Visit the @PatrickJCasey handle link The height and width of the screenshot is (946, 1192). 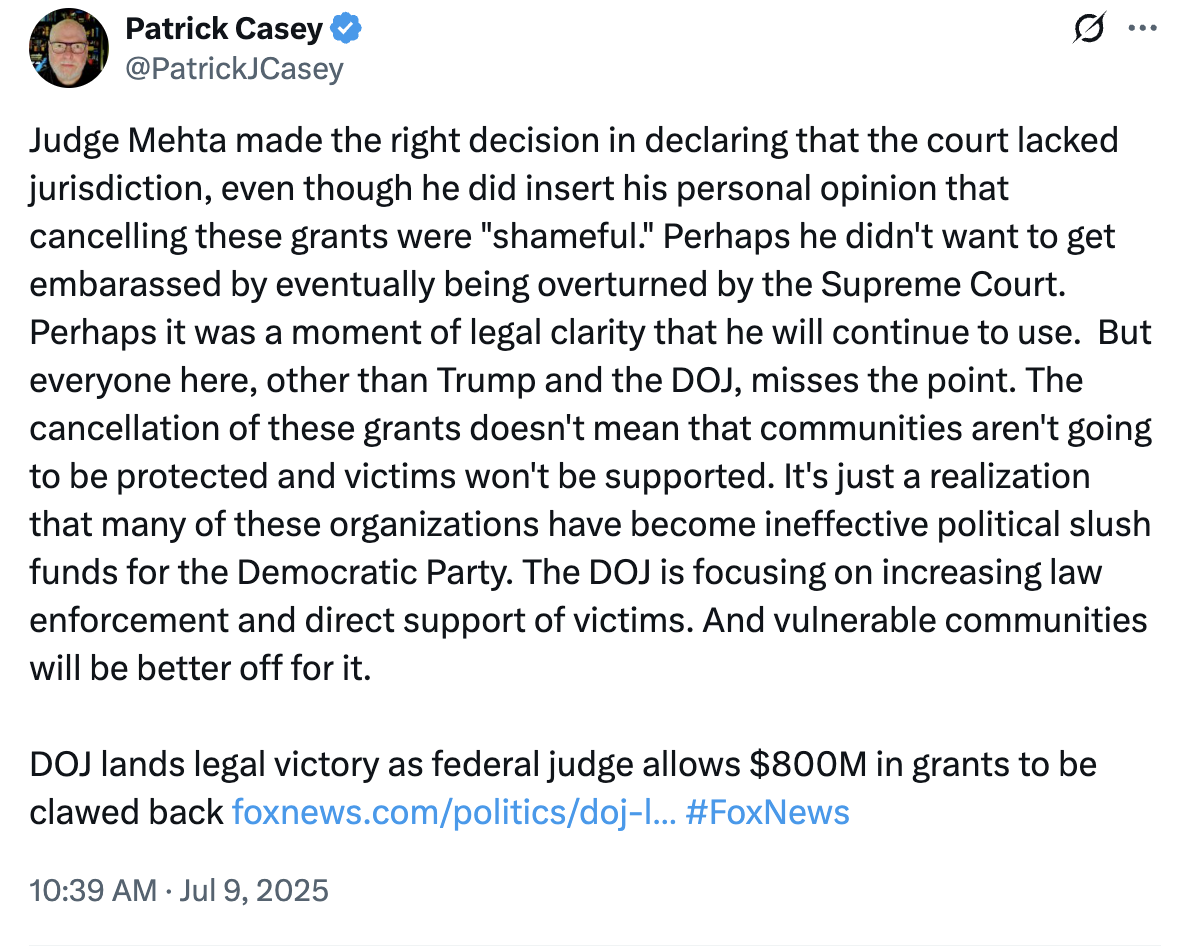click(234, 68)
